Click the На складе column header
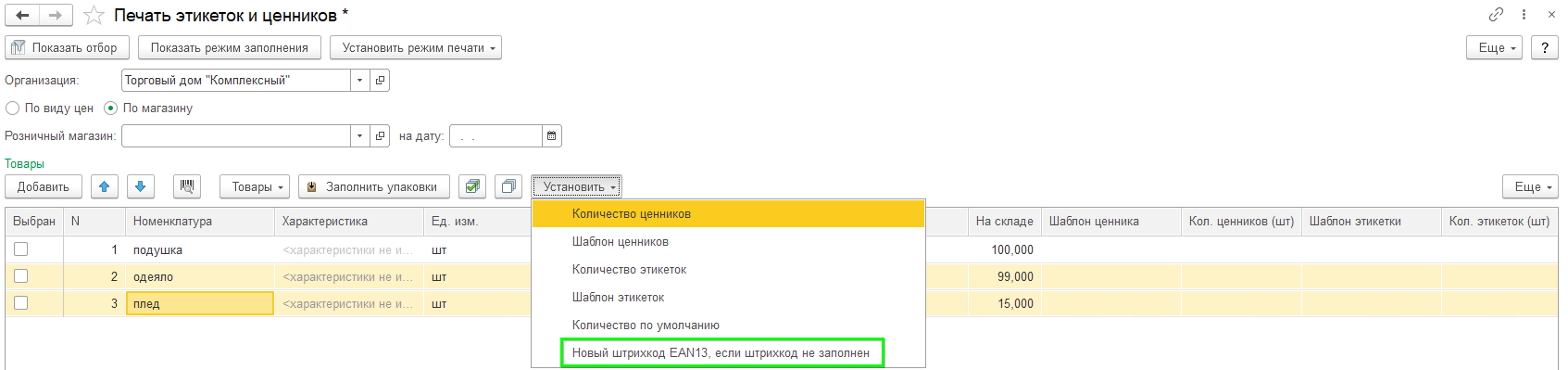This screenshot has height=370, width=1568. pos(1004,222)
